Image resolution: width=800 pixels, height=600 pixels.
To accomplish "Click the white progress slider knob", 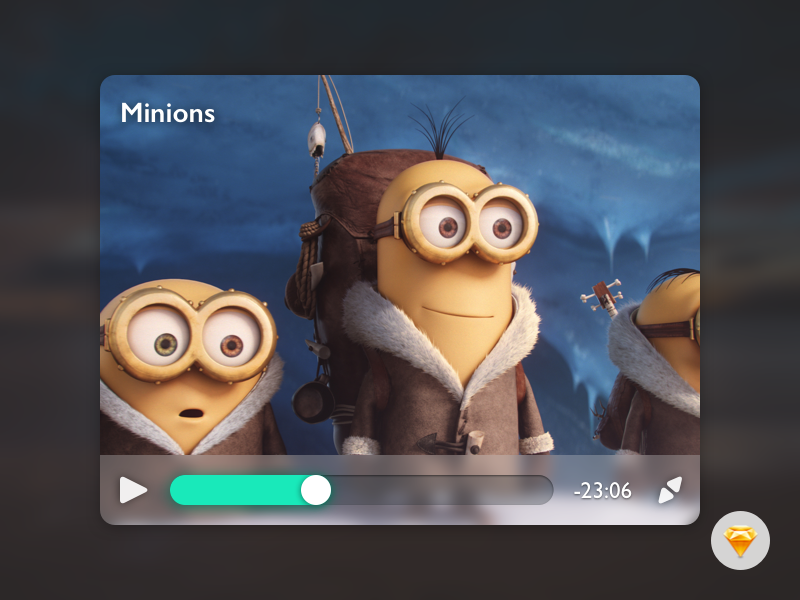I will [x=316, y=490].
